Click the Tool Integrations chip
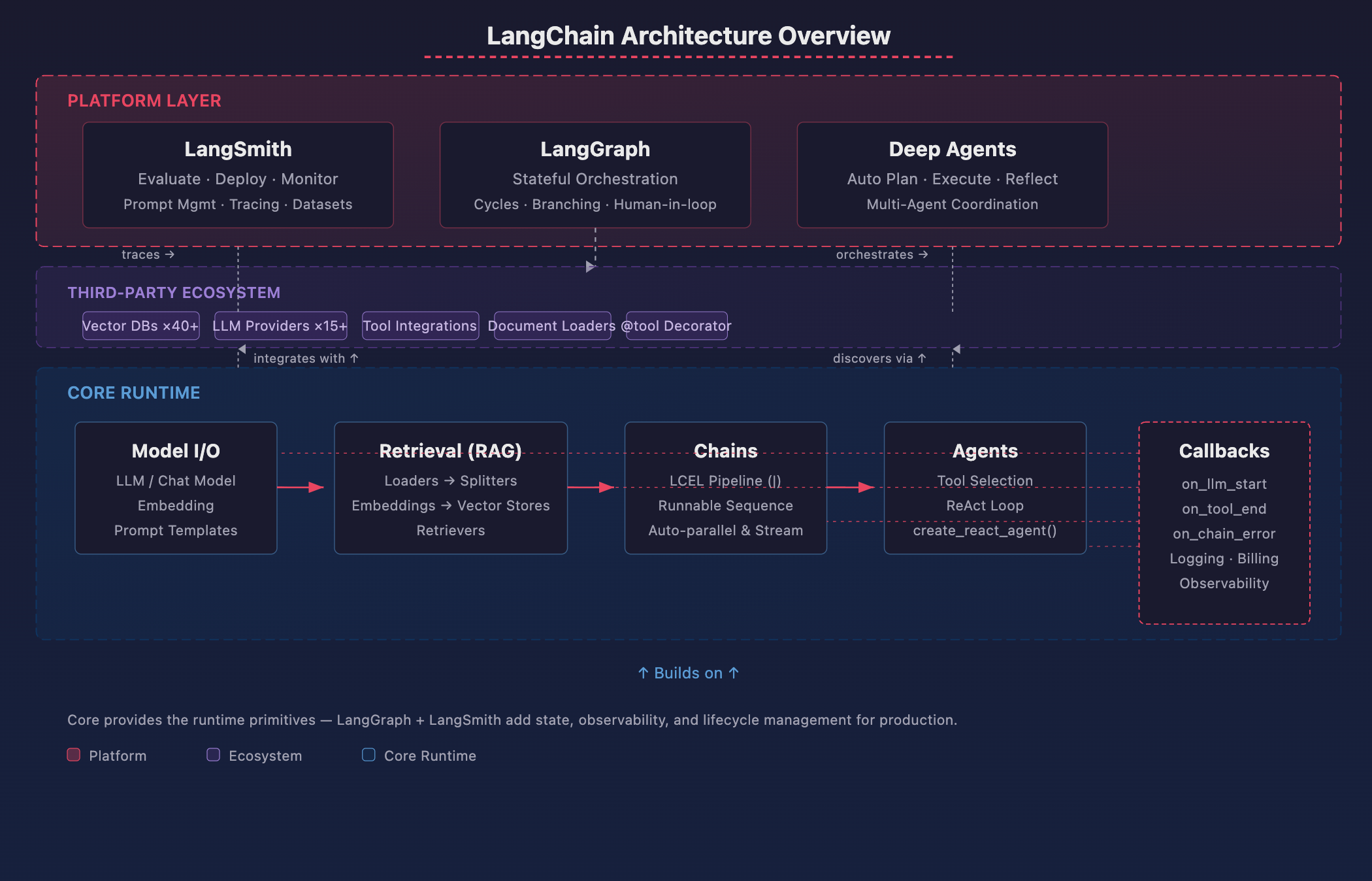The width and height of the screenshot is (1372, 881). tap(420, 325)
